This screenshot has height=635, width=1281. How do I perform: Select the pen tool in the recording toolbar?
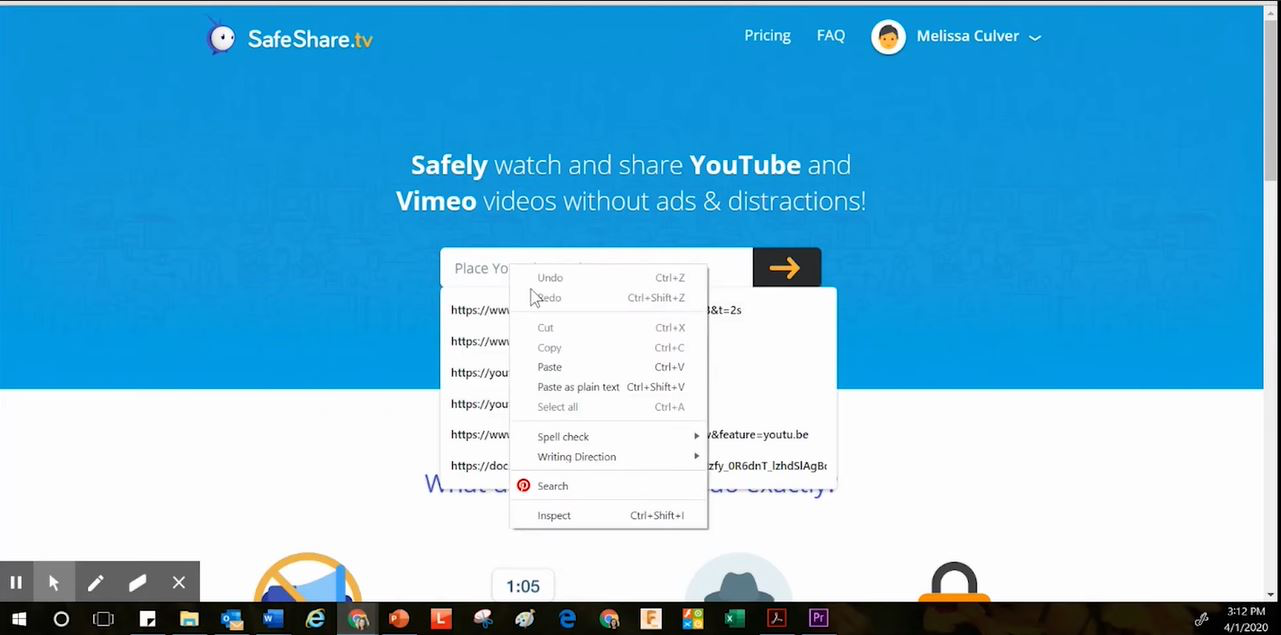[x=96, y=582]
